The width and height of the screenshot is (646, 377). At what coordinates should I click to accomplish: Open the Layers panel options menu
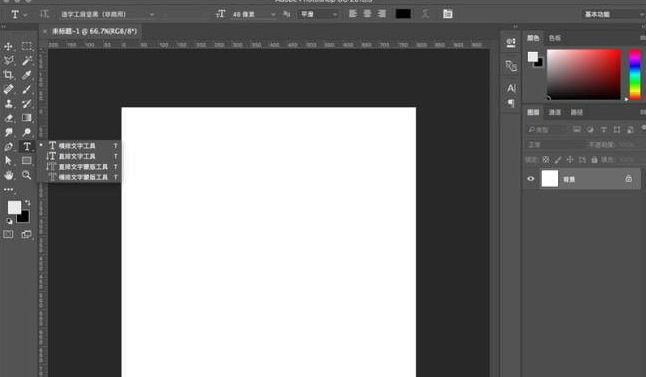(x=642, y=112)
